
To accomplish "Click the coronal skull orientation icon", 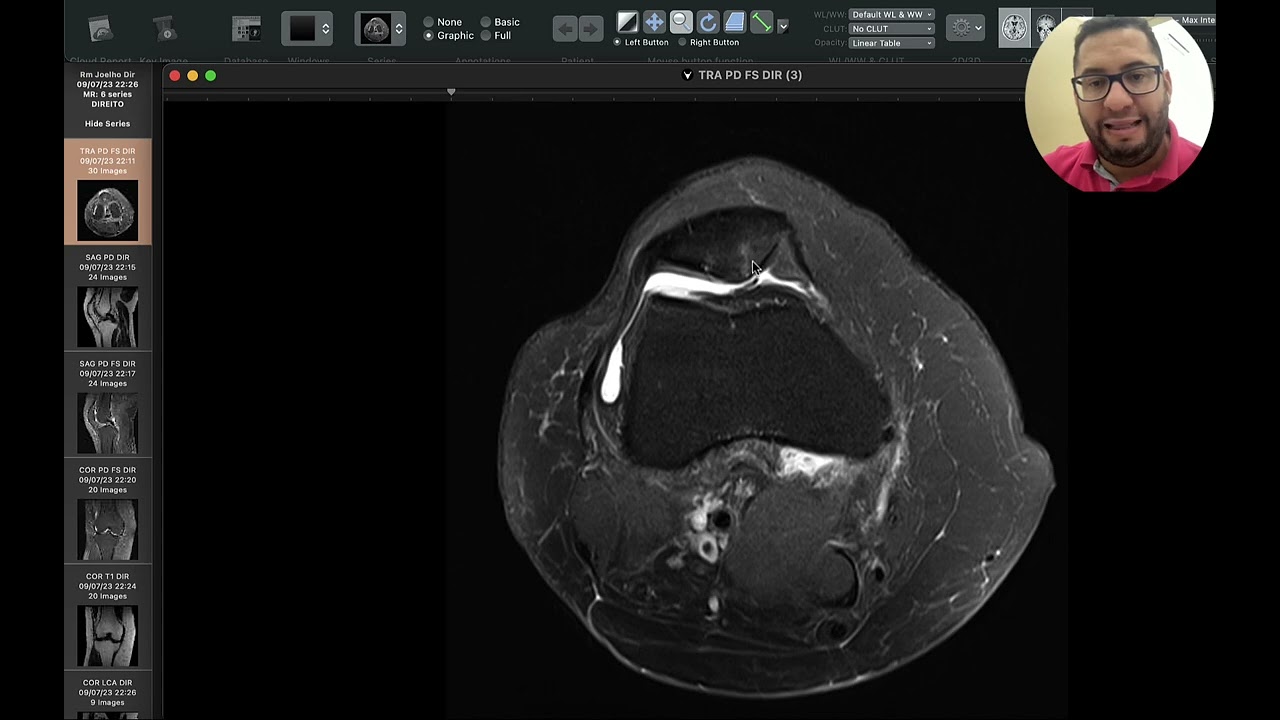I will pos(1045,28).
